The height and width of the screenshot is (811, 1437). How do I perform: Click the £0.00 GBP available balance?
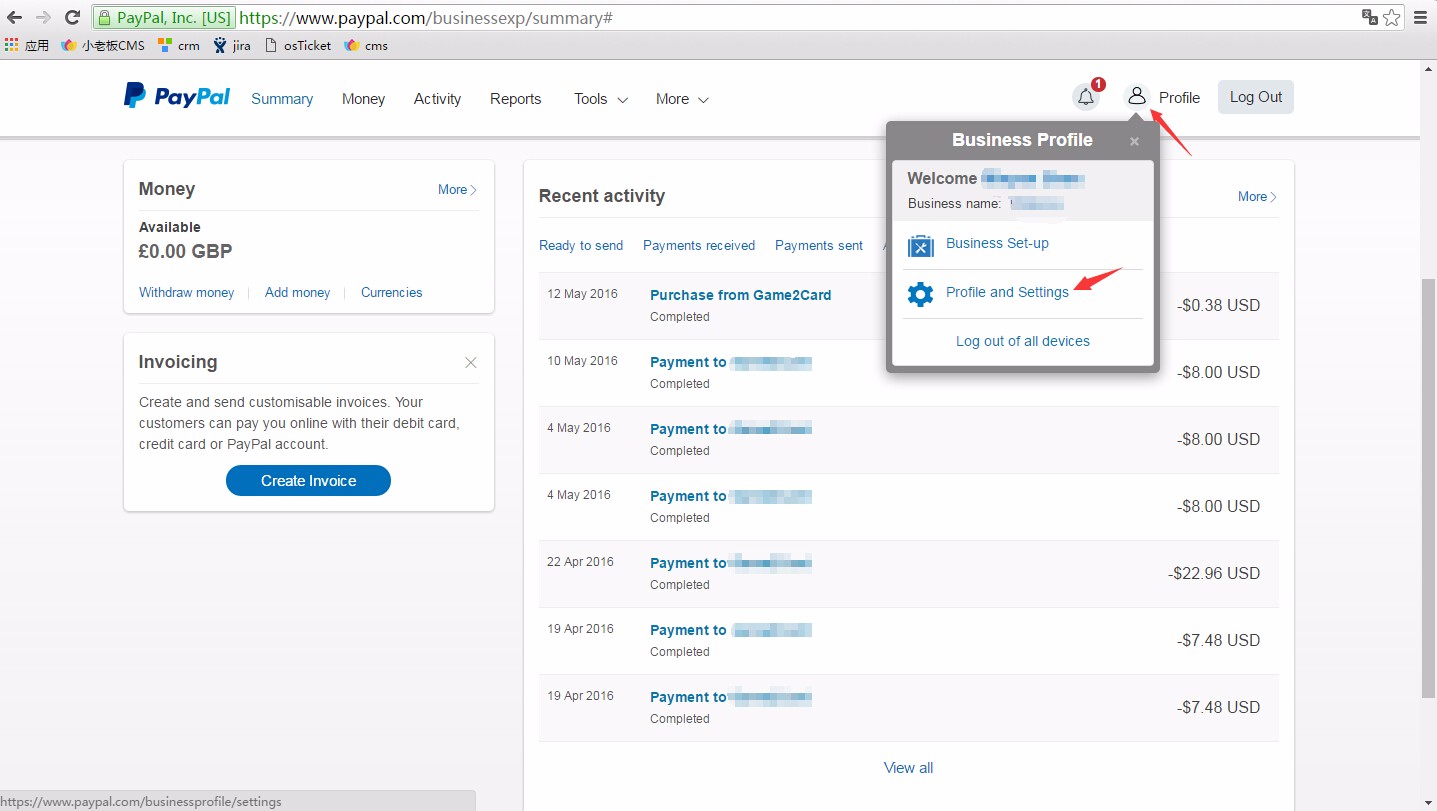click(x=186, y=251)
